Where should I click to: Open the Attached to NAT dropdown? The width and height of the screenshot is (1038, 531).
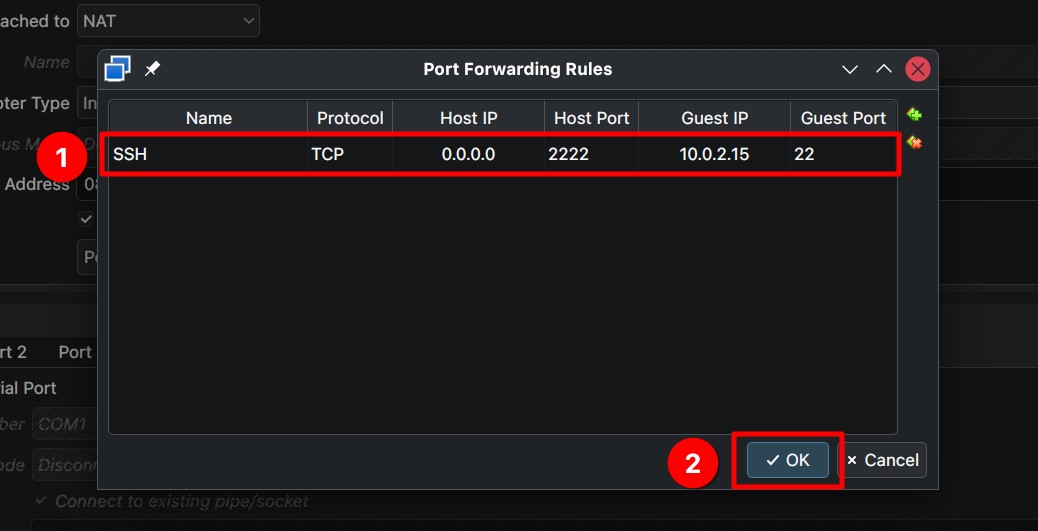point(168,21)
